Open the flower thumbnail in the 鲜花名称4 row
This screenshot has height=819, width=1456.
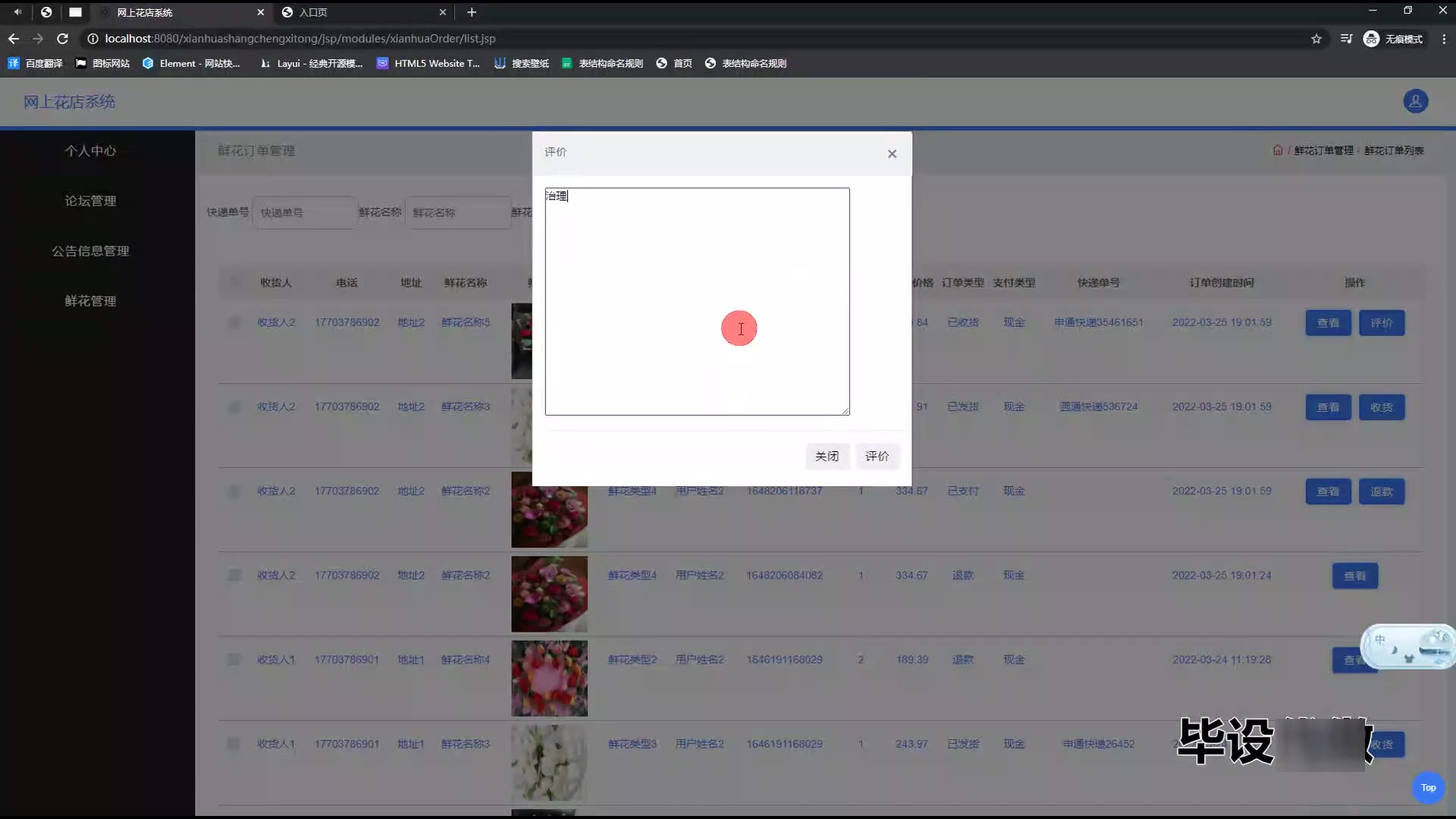[x=549, y=679]
